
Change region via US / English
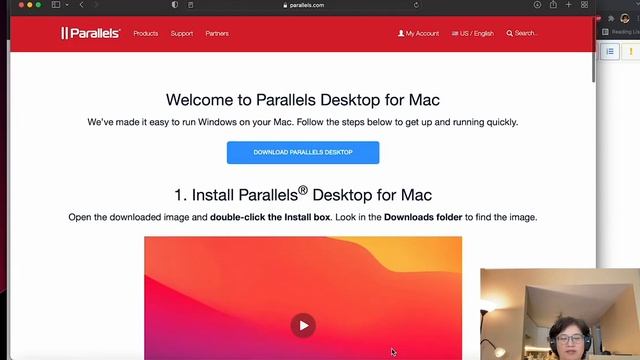coord(473,33)
